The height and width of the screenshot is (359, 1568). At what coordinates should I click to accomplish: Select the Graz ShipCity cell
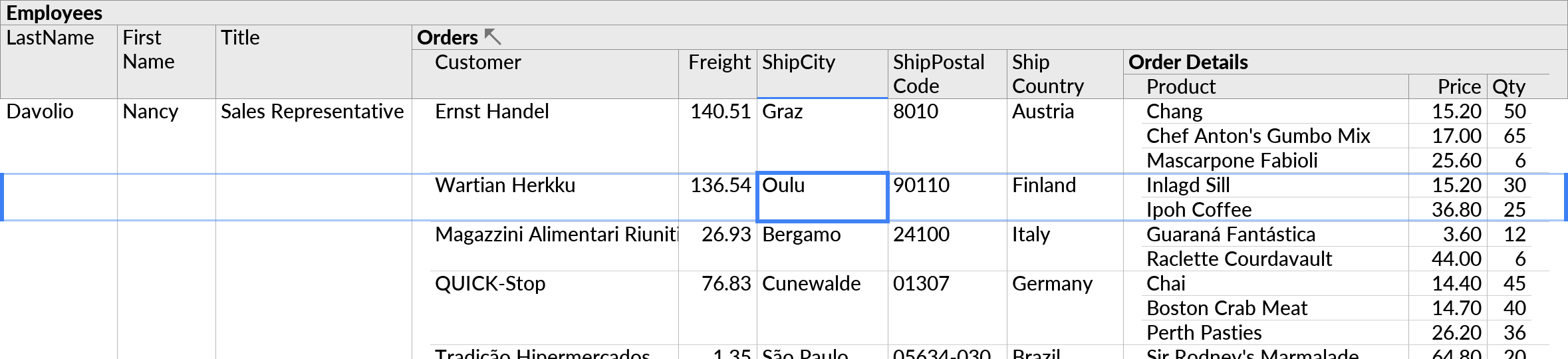coord(822,136)
